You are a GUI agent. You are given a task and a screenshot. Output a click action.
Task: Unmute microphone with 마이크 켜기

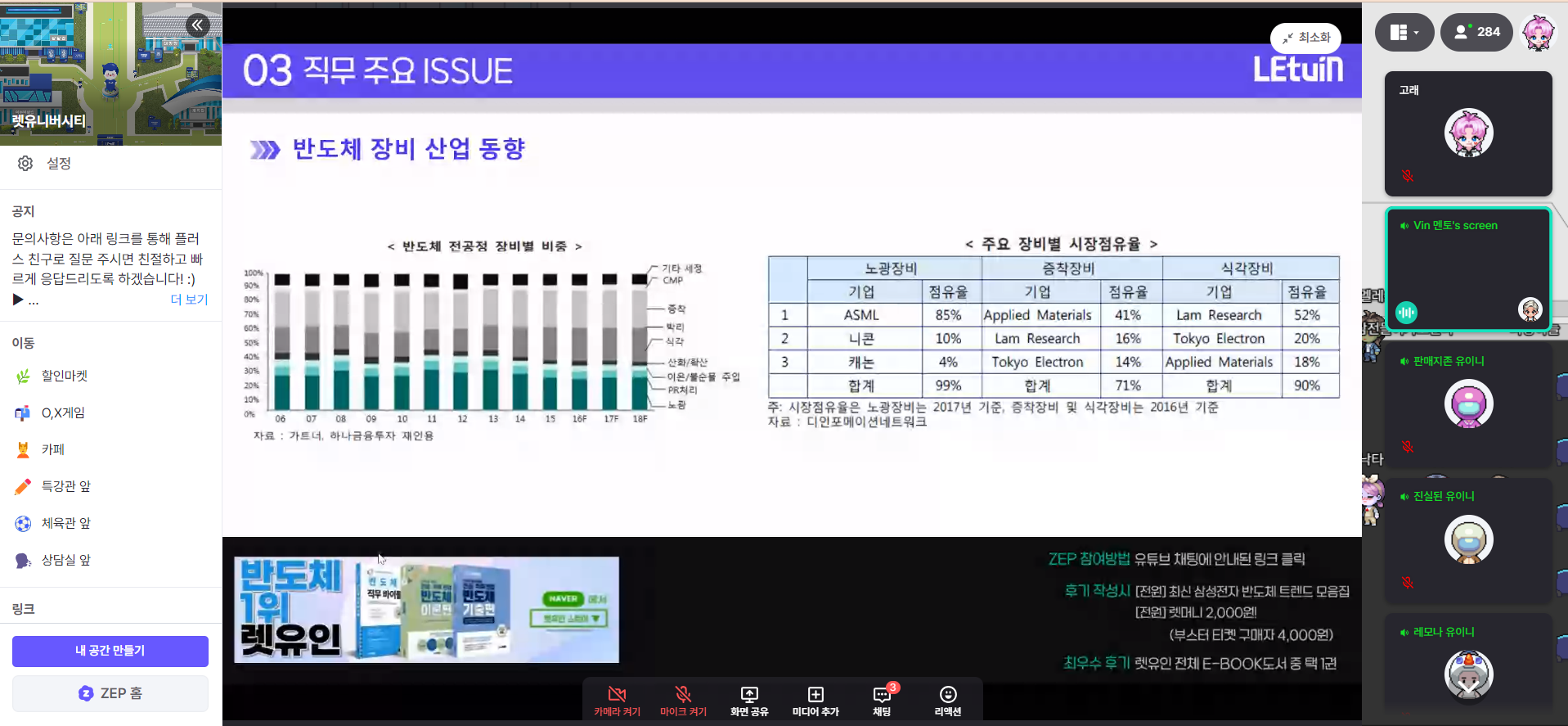coord(684,701)
